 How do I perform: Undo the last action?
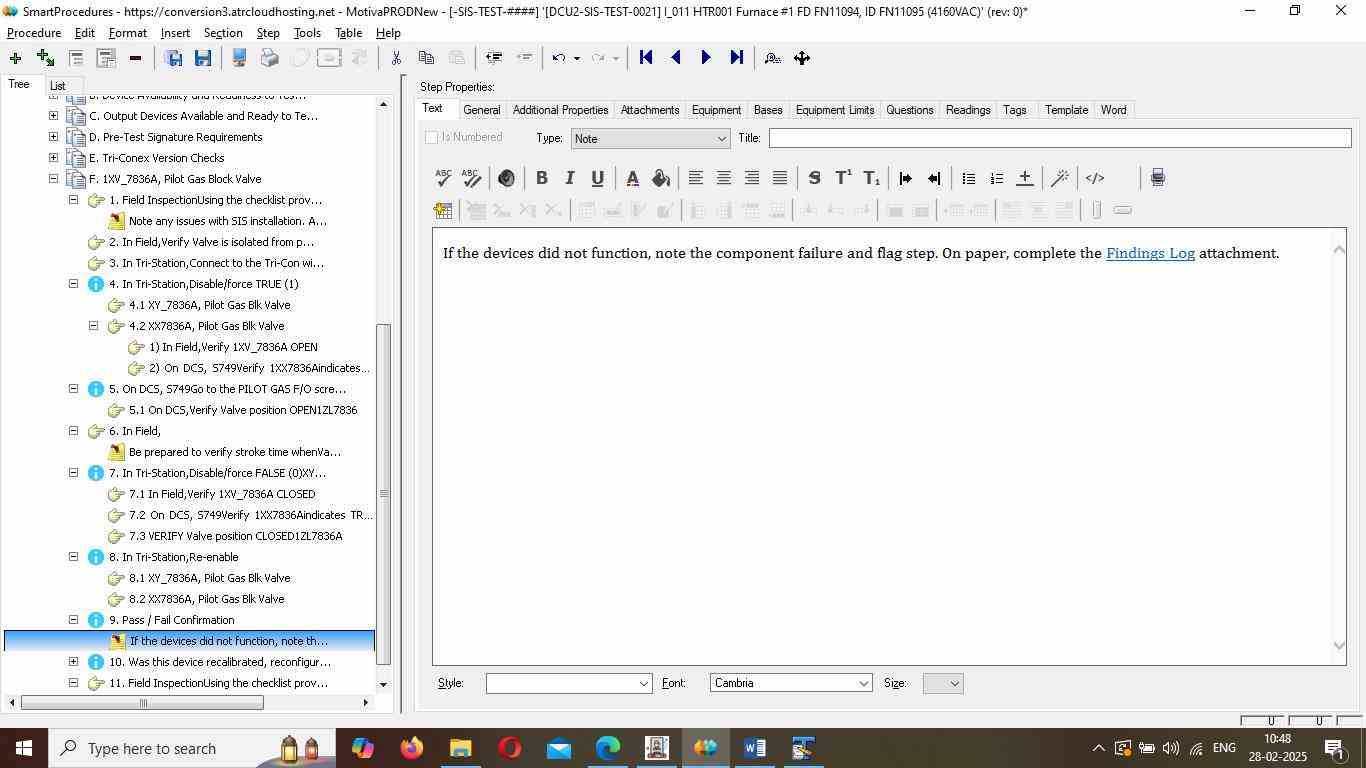(x=560, y=58)
